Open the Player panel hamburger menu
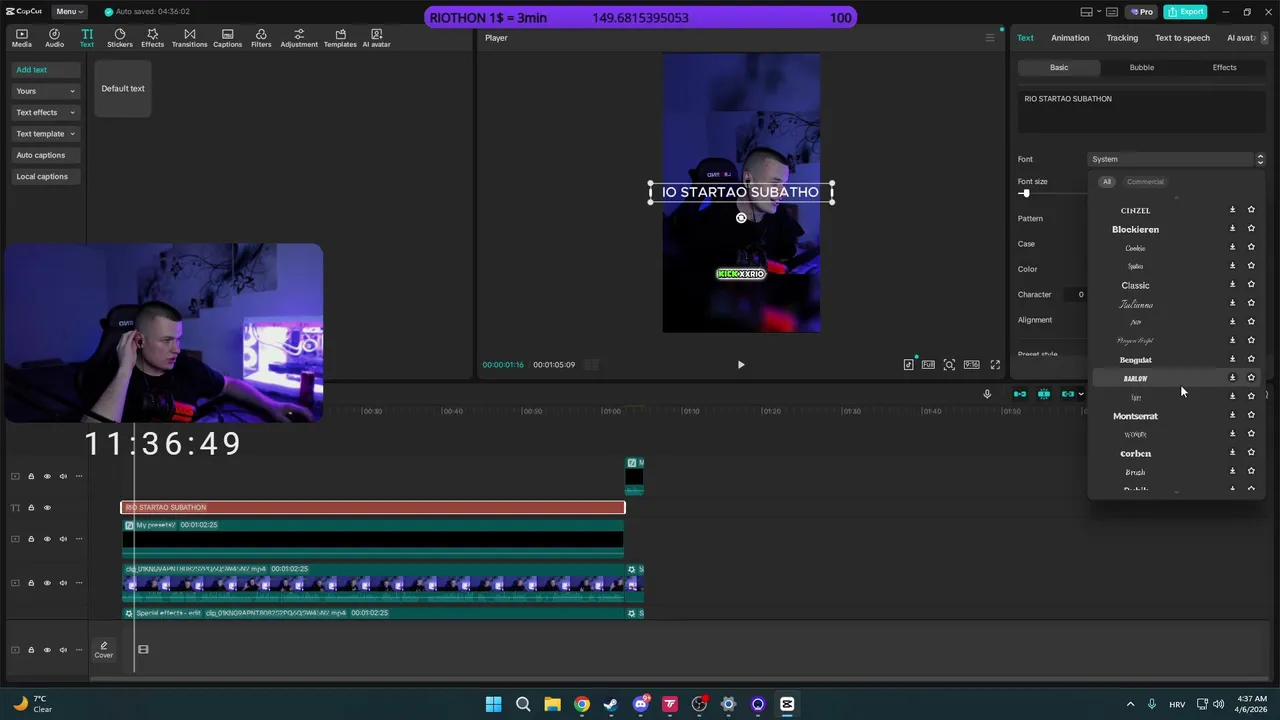The width and height of the screenshot is (1280, 720). [x=990, y=38]
